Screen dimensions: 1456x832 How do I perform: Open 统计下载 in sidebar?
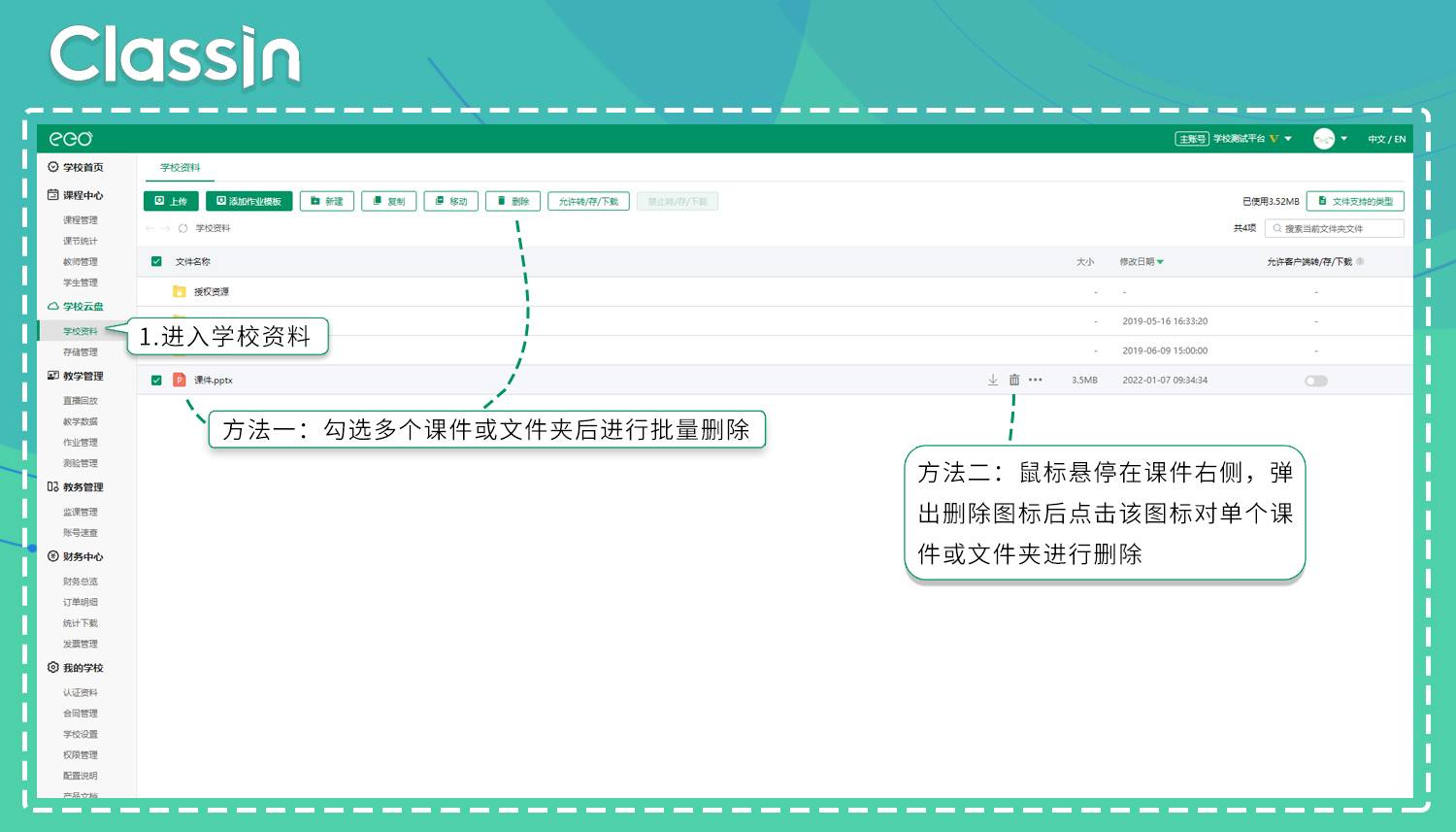(x=81, y=623)
